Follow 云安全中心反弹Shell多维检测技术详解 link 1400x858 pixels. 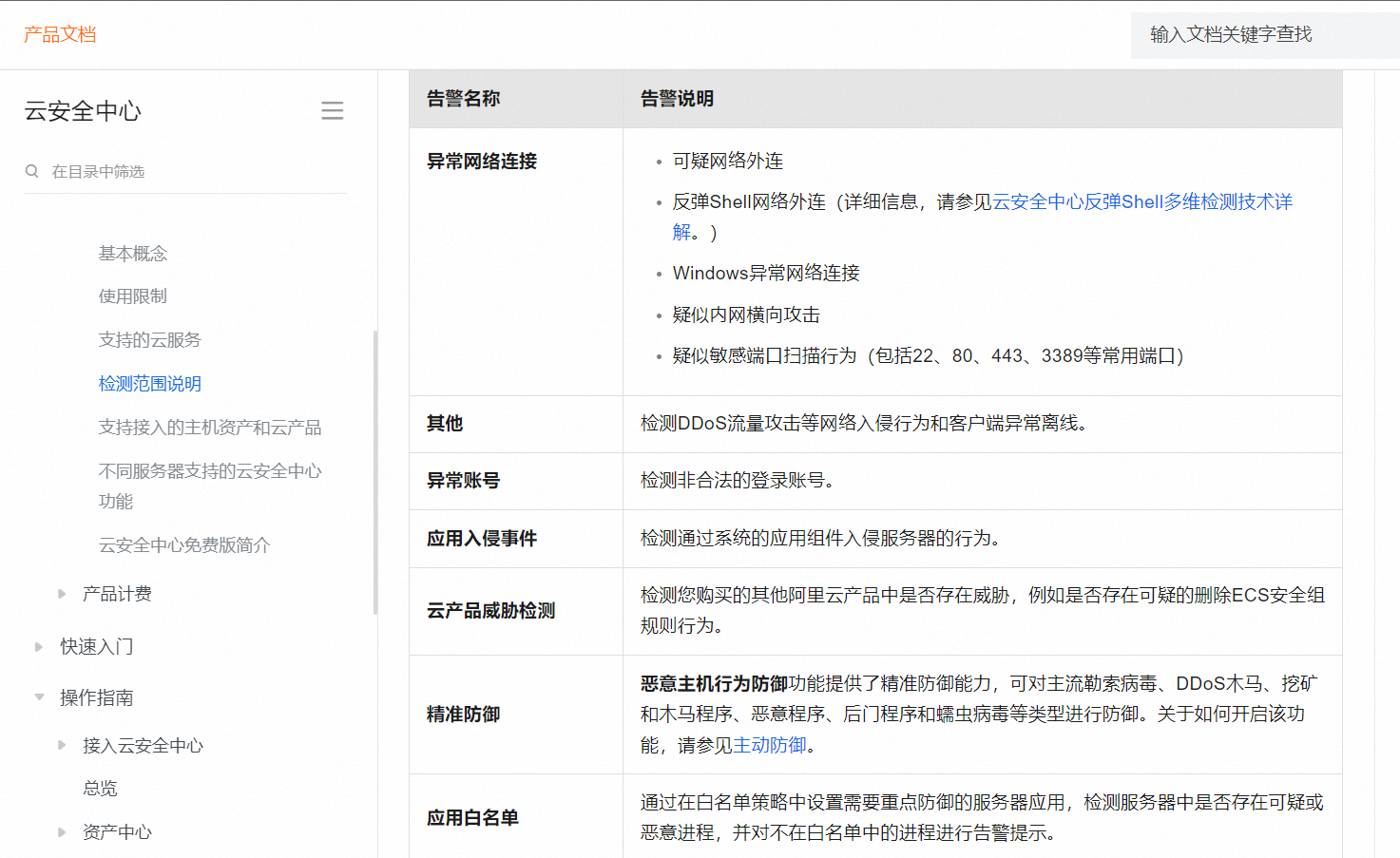1142,202
